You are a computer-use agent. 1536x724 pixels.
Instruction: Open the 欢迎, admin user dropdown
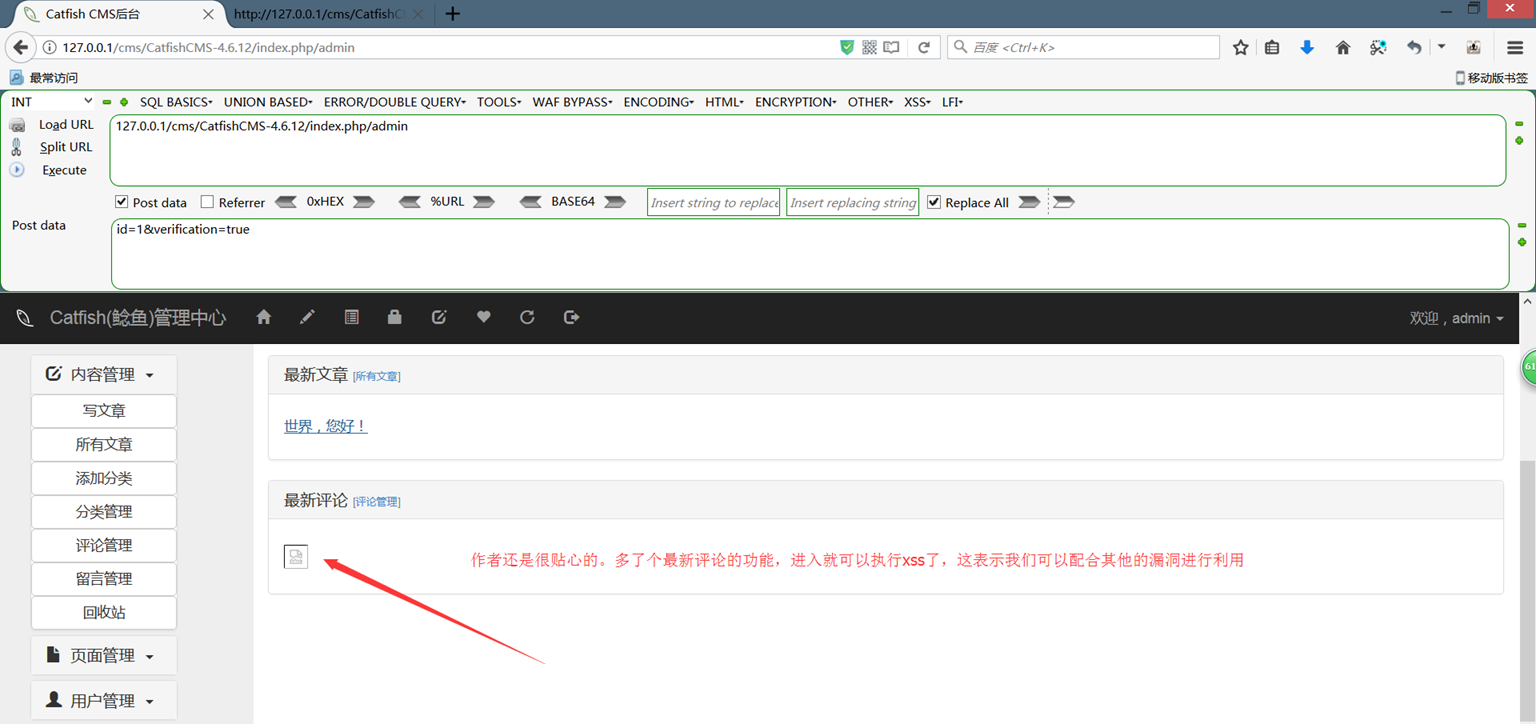(1456, 318)
